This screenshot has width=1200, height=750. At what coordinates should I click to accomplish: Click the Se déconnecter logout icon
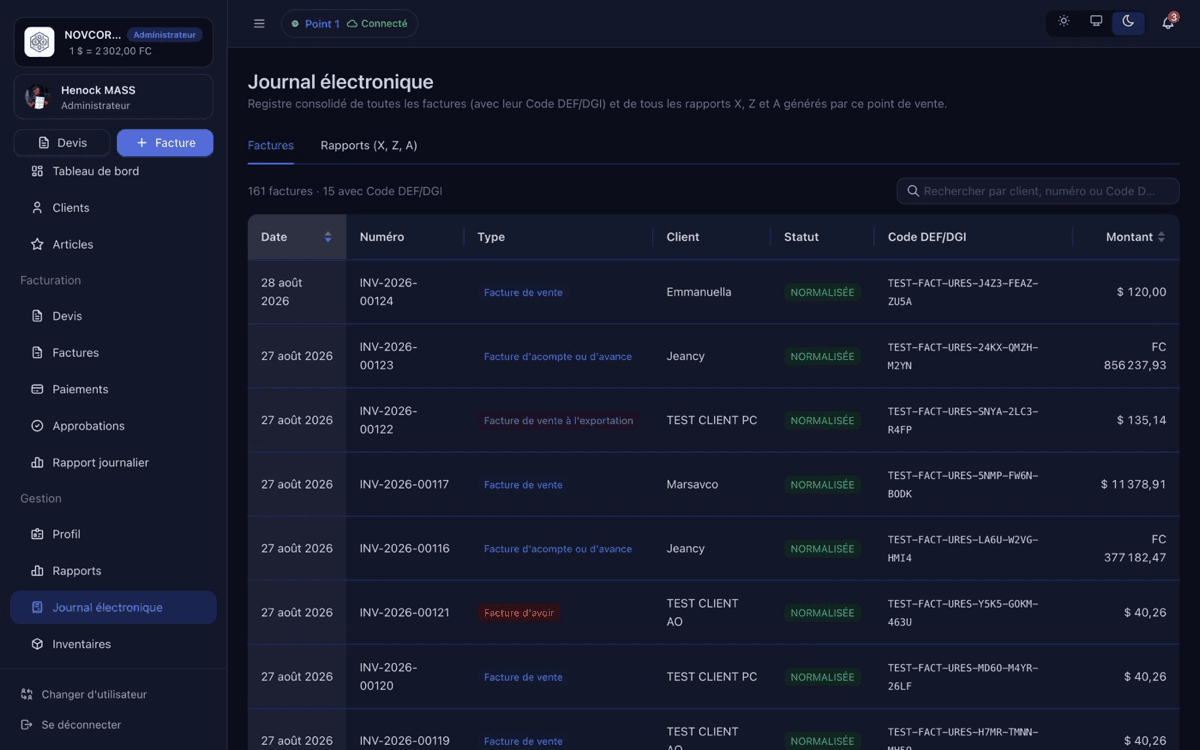tap(26, 725)
